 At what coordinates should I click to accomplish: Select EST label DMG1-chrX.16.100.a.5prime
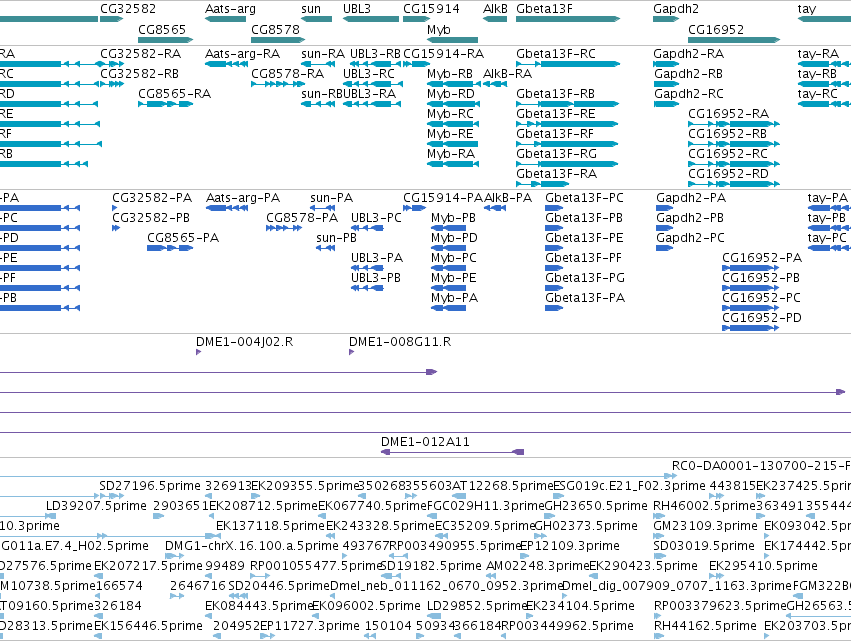click(x=252, y=547)
